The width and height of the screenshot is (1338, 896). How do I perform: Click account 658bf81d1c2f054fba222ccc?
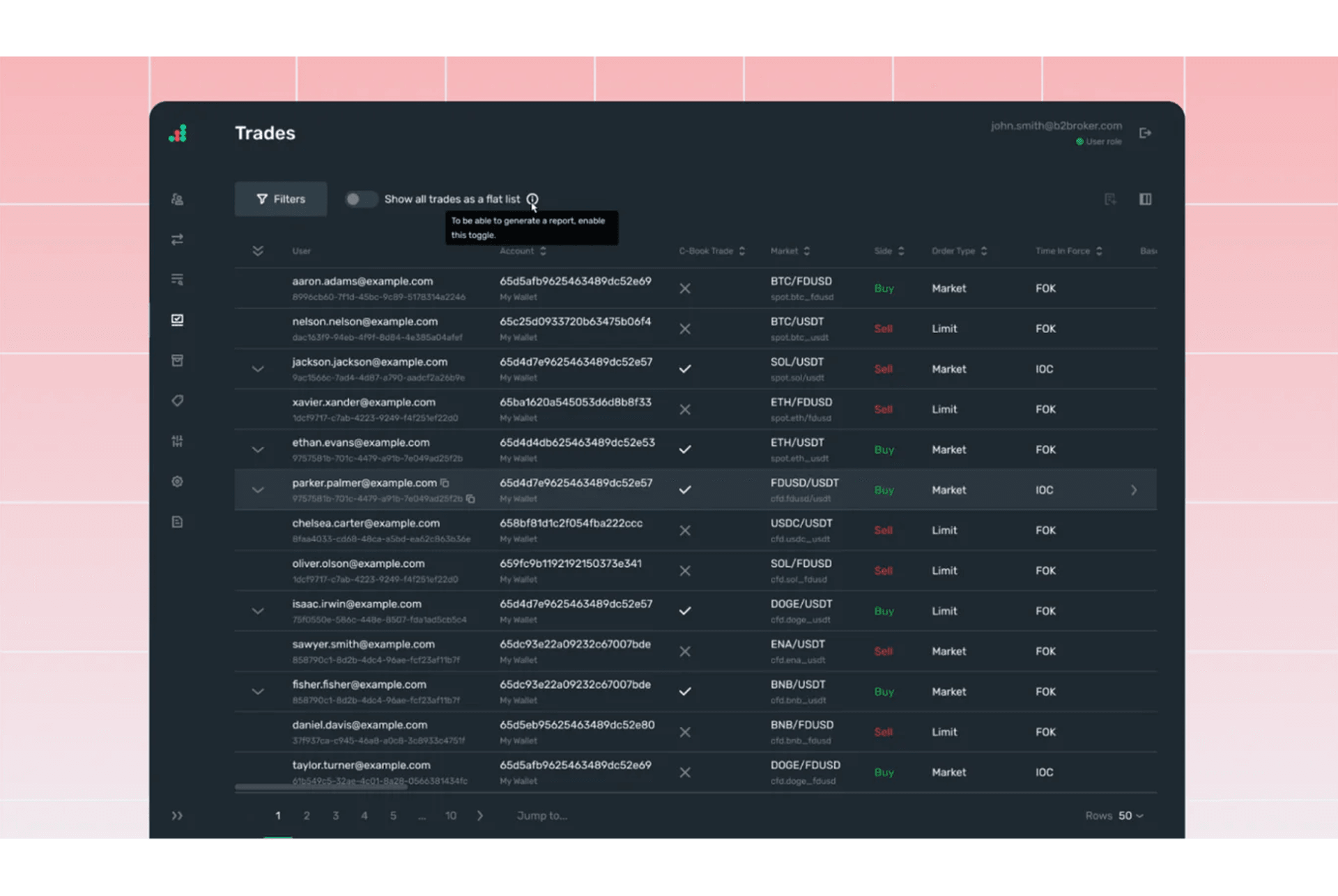[x=571, y=523]
